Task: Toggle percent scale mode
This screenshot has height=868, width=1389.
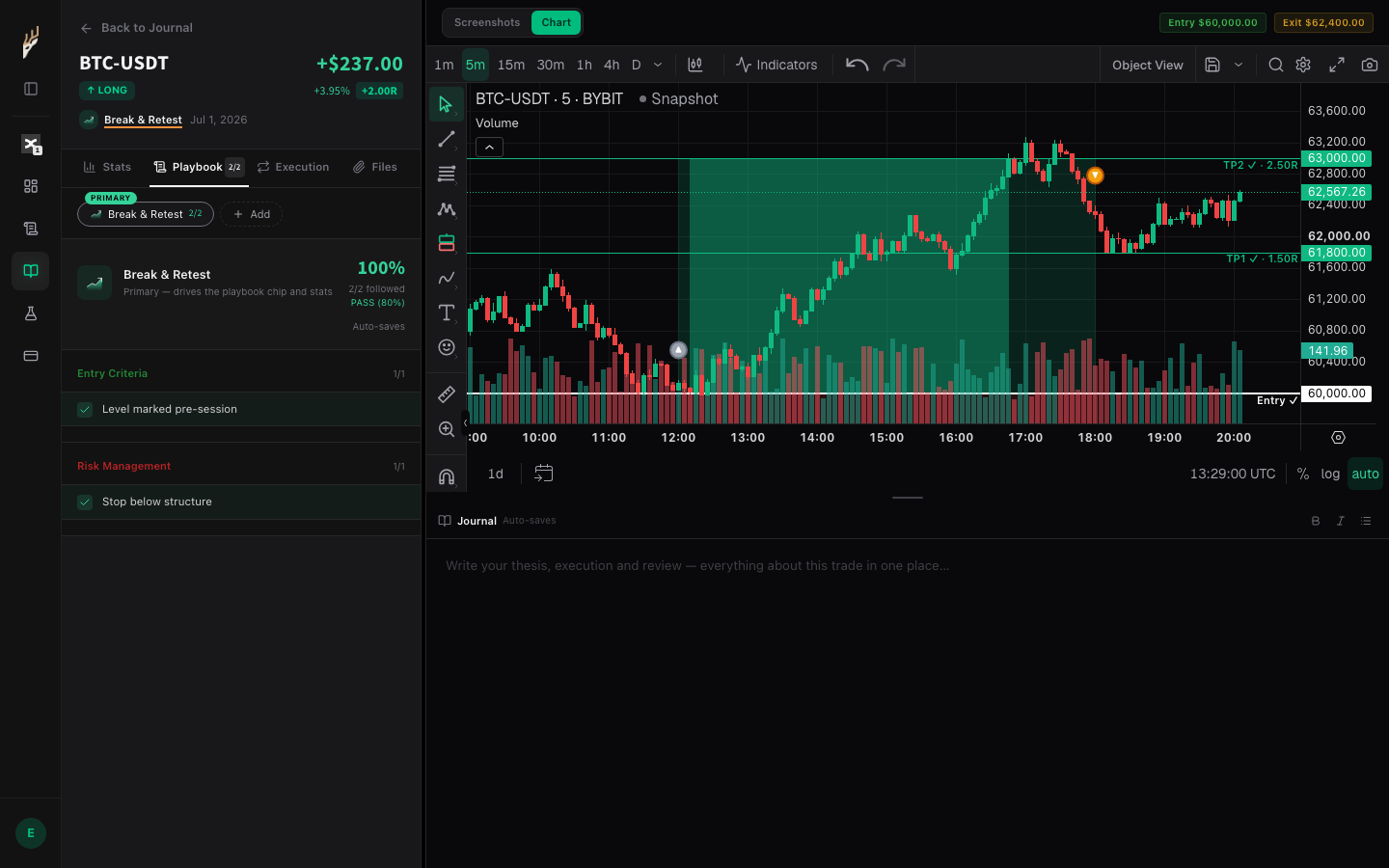Action: click(1303, 474)
